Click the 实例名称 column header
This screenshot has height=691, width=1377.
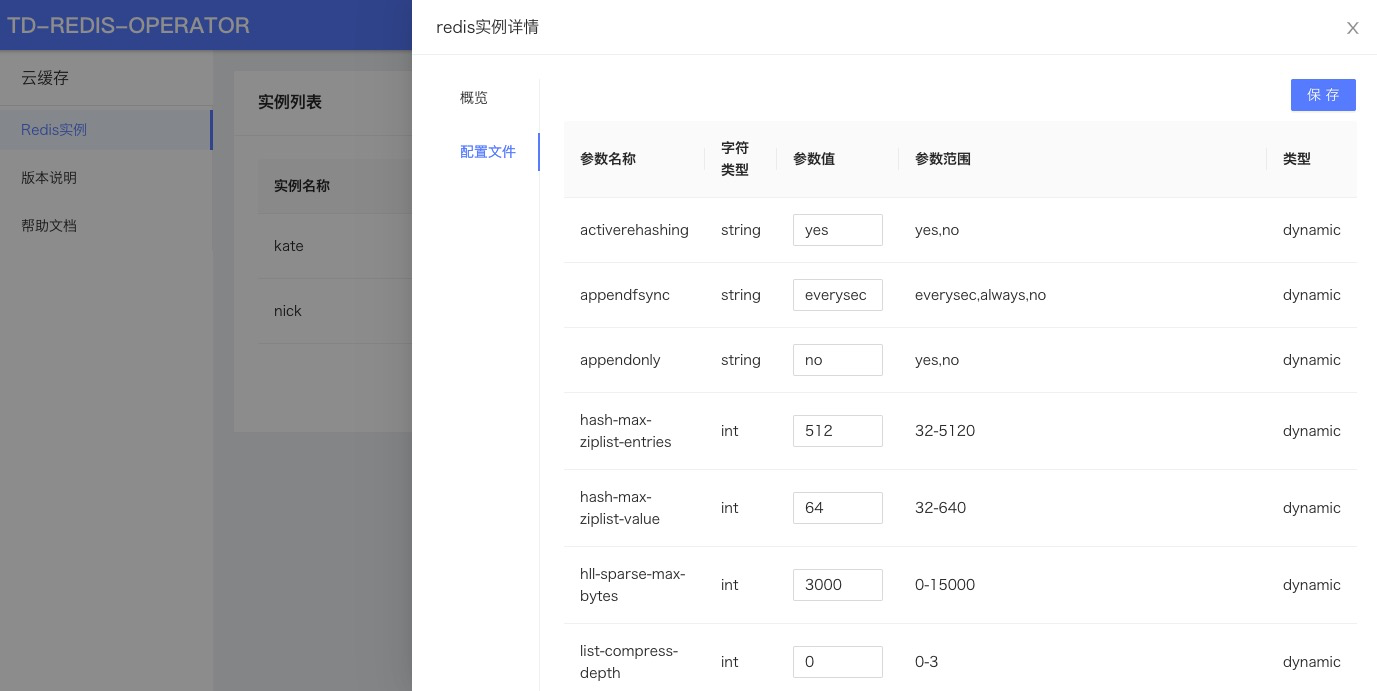click(x=302, y=186)
